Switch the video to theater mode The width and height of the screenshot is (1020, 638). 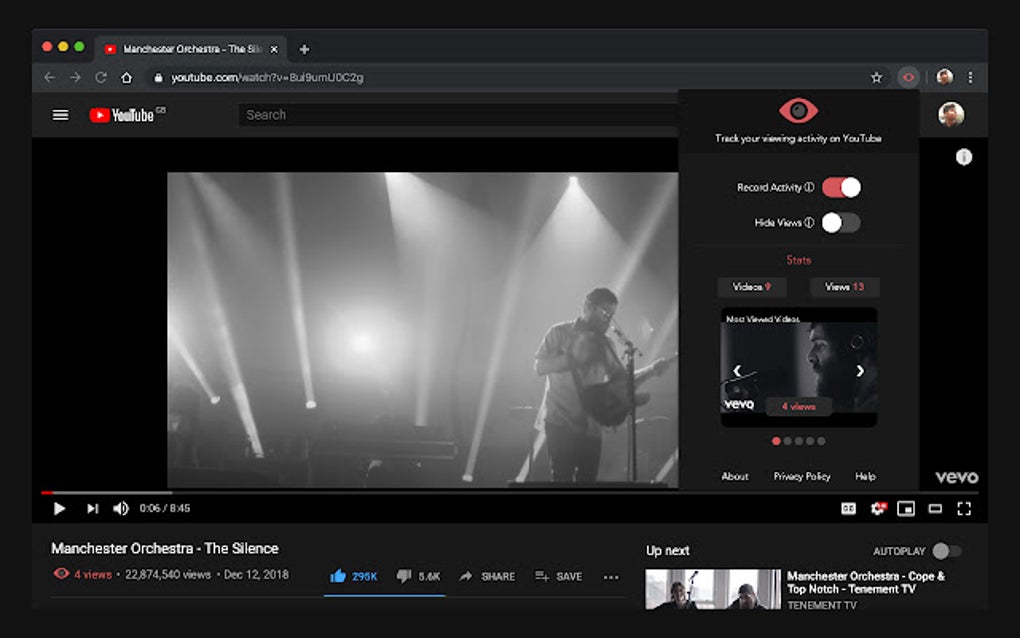coord(935,509)
